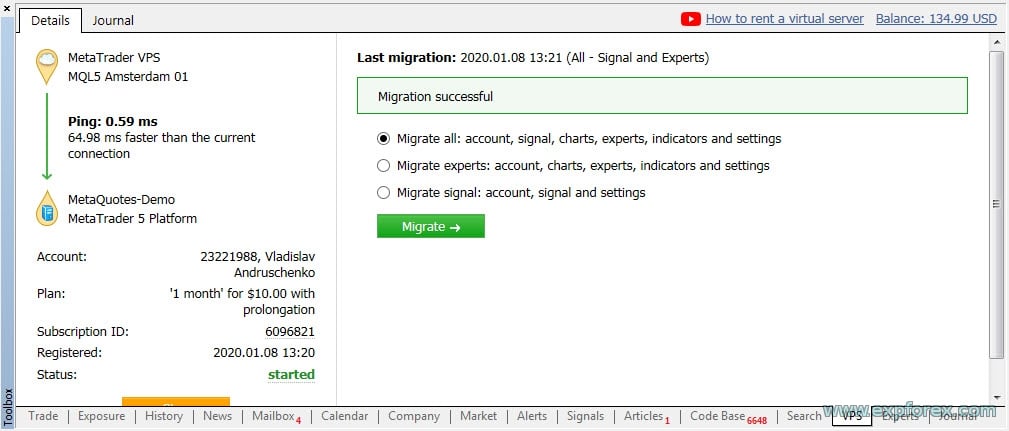Click the vertical Toolbox label
Screen dimensions: 1009x431
pyautogui.click(x=8, y=407)
